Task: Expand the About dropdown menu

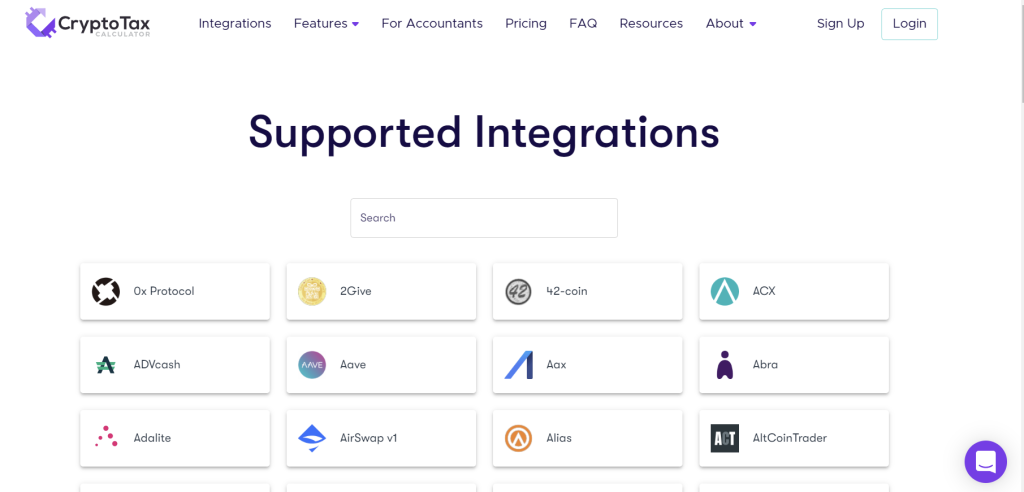Action: click(731, 24)
